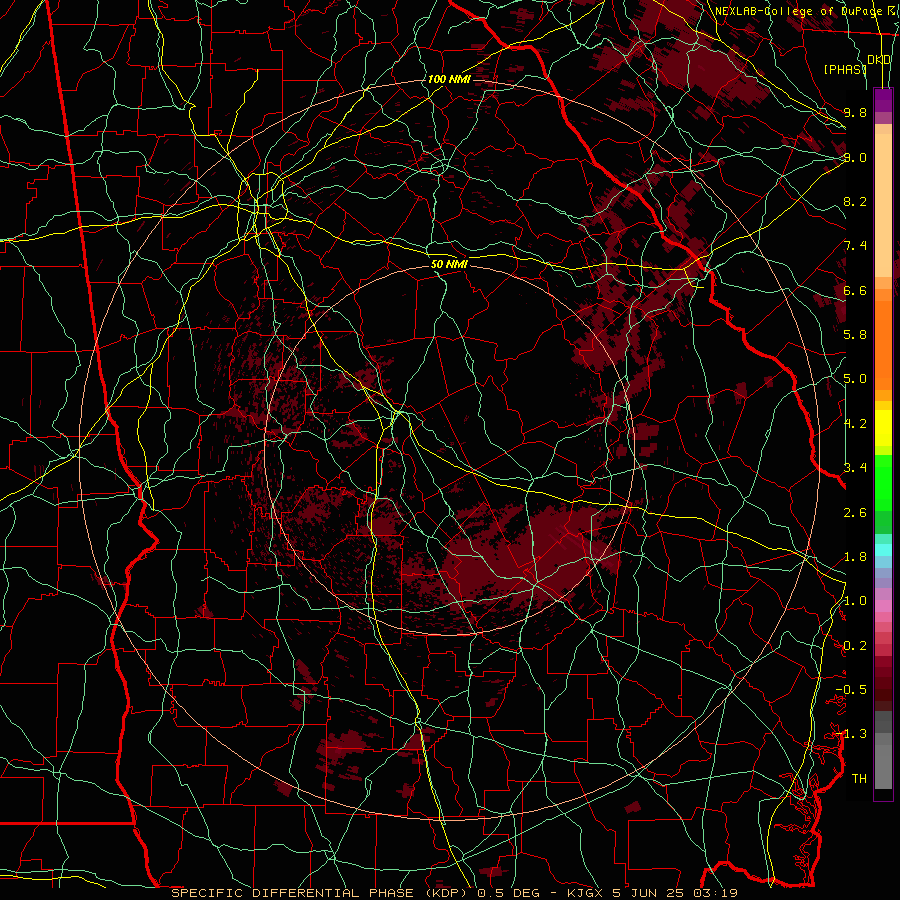The height and width of the screenshot is (900, 900).
Task: Click the 9.0 value on the color scale
Action: click(855, 157)
